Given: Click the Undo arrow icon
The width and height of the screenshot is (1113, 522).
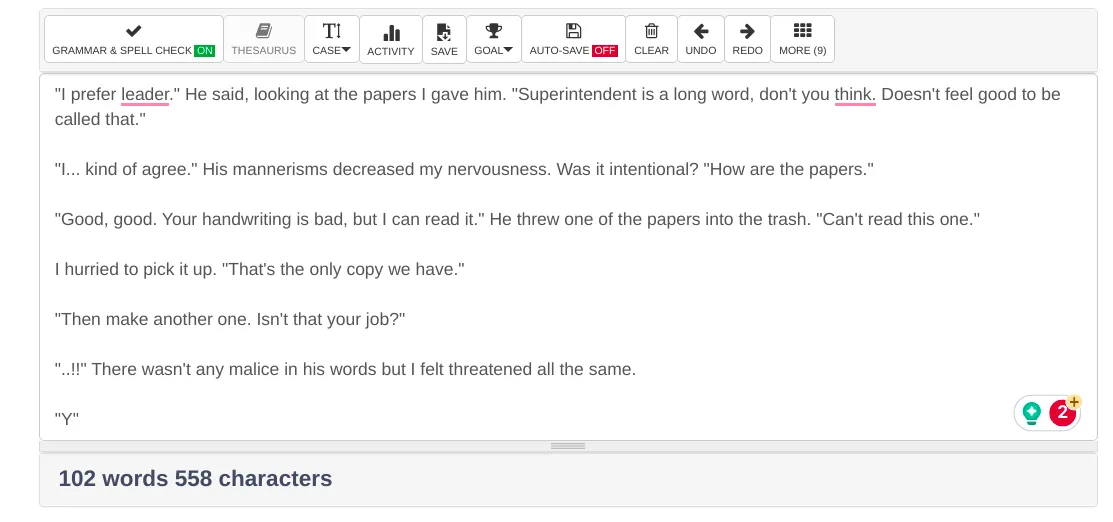Looking at the screenshot, I should 701,31.
